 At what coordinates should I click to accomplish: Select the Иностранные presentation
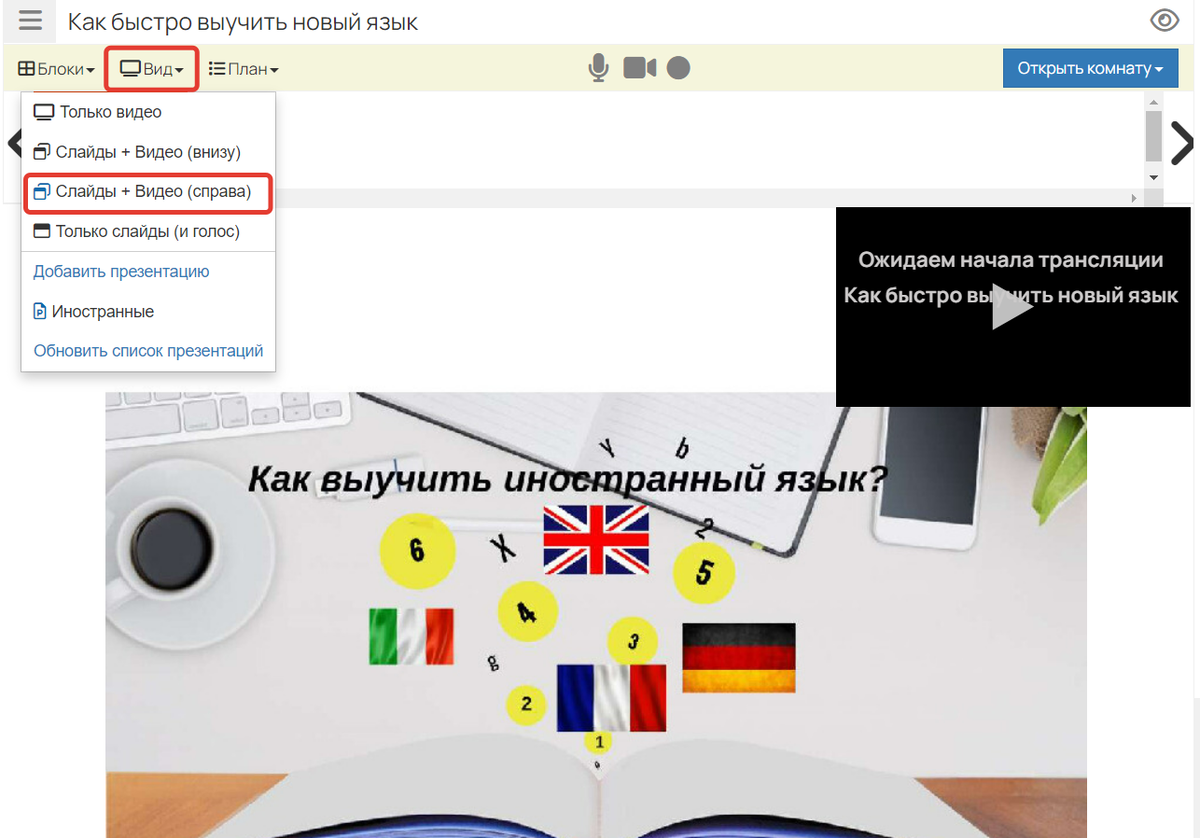[102, 312]
